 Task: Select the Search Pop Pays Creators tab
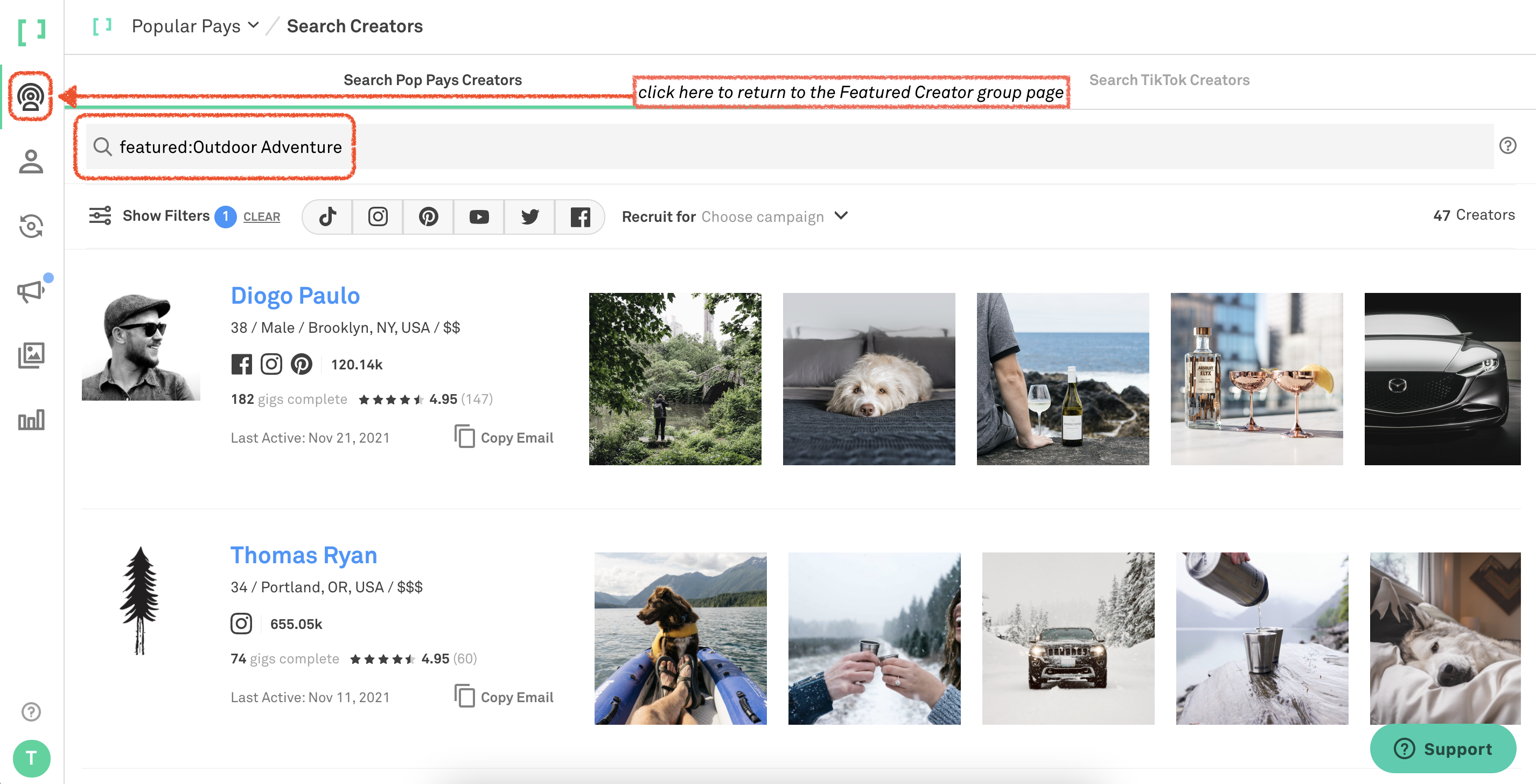coord(432,79)
